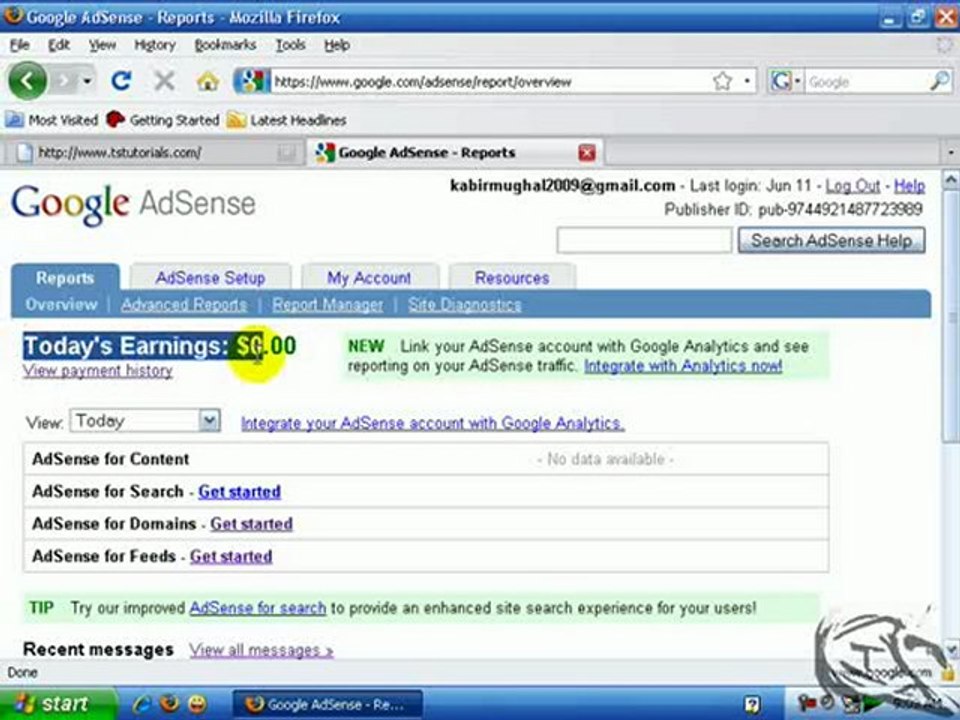Click Get started for AdSense for Domains
The image size is (960, 720).
251,524
